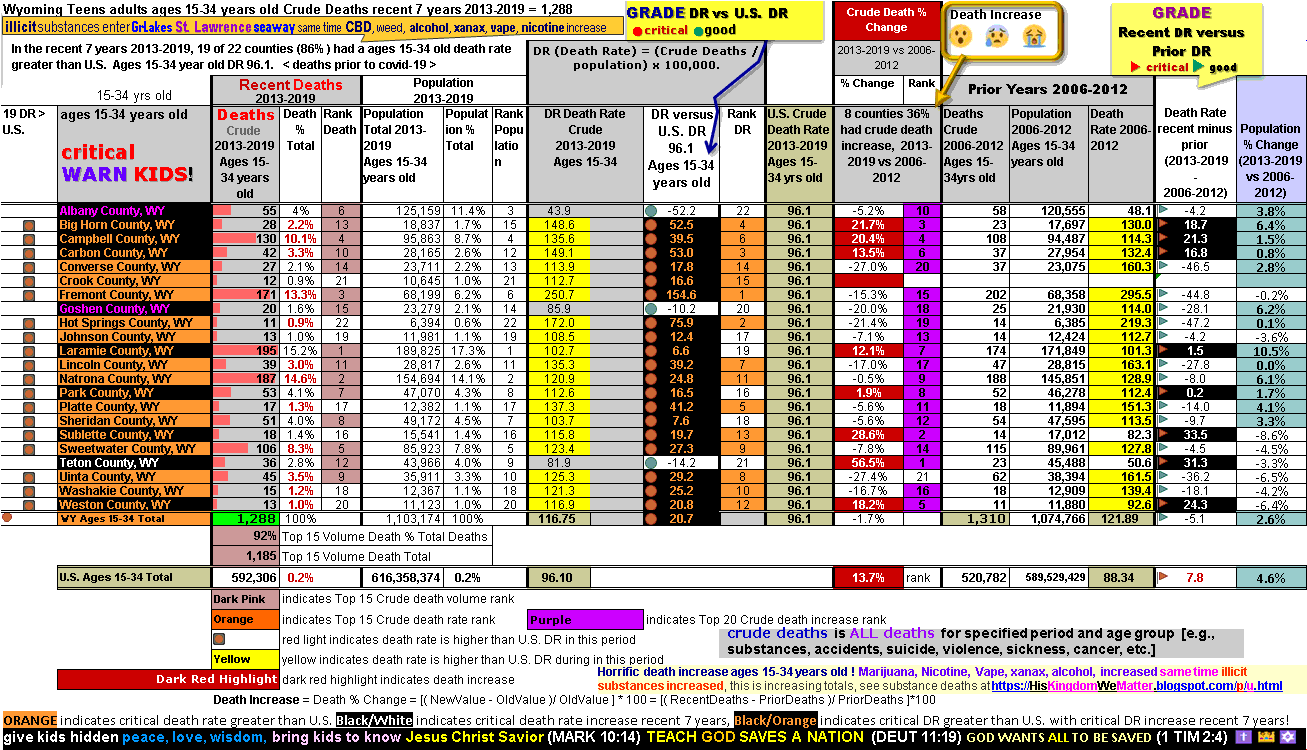Click the Dark Pink legend swatch

244,599
